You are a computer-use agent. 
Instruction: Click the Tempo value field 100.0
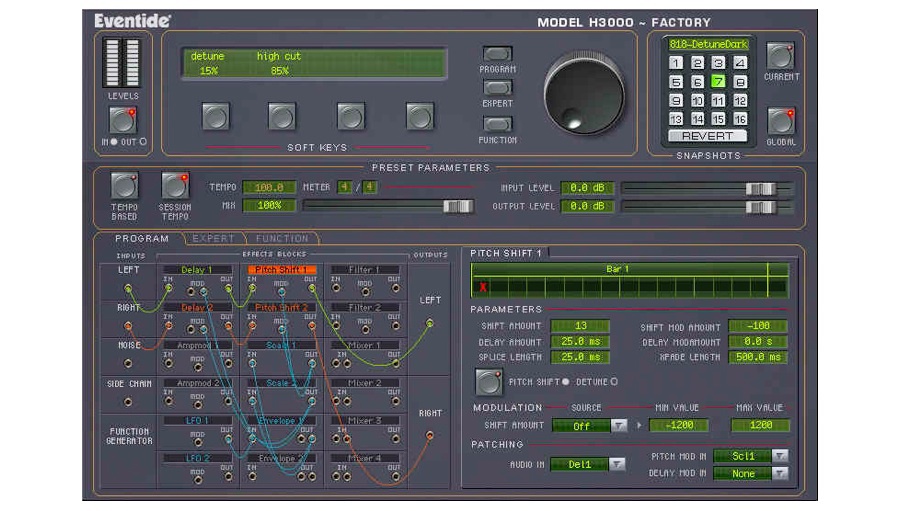[269, 187]
